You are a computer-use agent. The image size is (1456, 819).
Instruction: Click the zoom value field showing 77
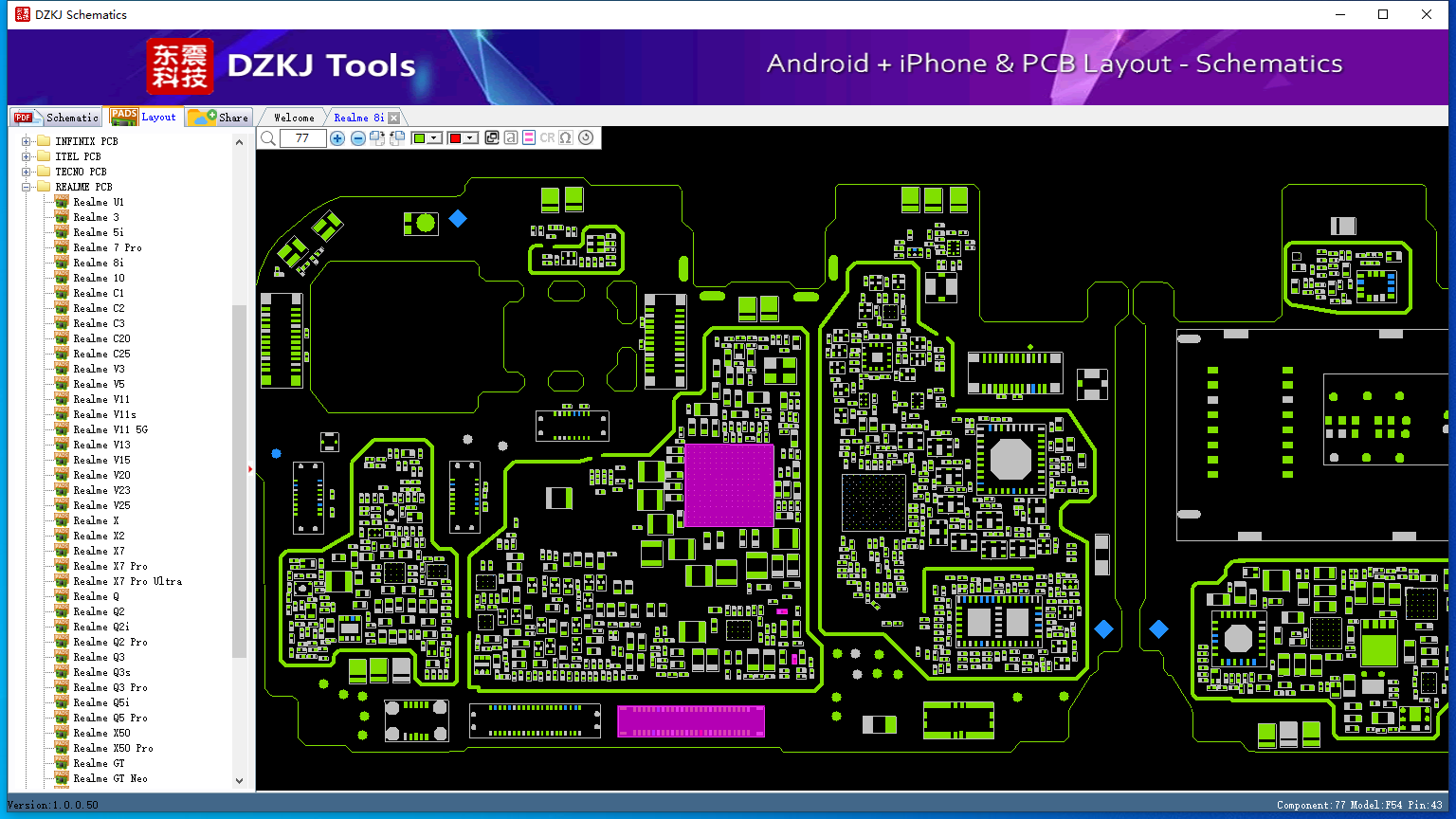pyautogui.click(x=303, y=138)
